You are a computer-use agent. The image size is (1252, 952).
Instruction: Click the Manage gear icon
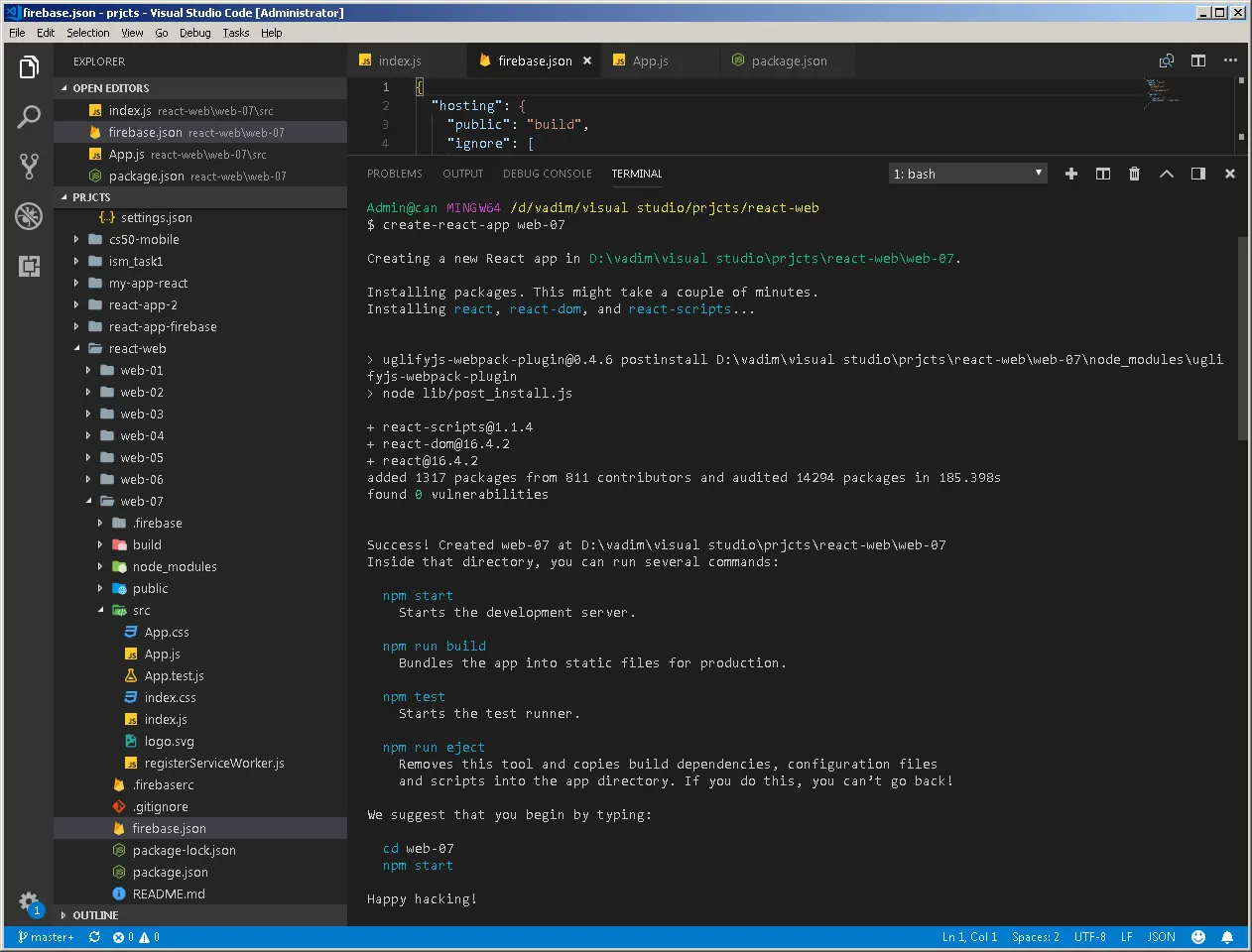click(x=29, y=901)
